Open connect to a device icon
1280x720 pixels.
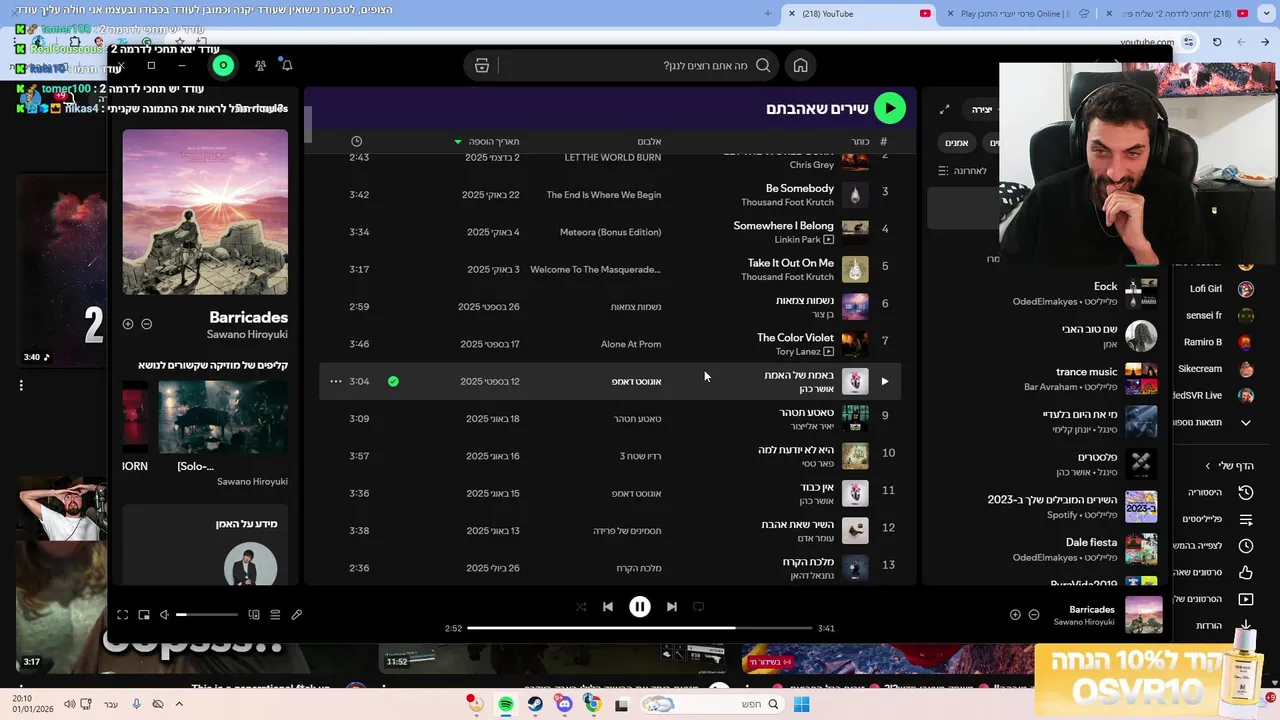click(254, 615)
